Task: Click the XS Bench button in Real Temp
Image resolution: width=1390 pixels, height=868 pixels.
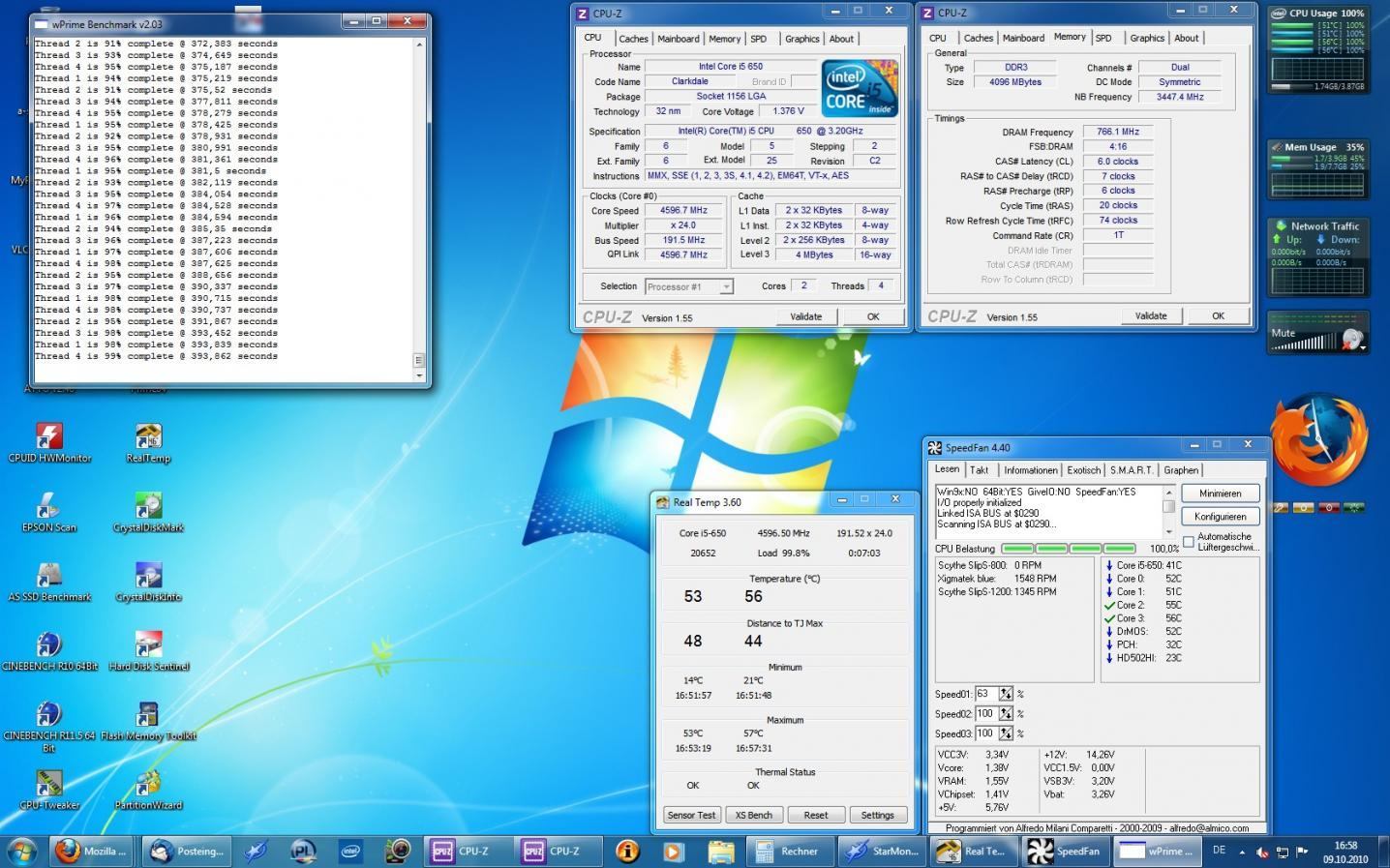Action: click(753, 815)
